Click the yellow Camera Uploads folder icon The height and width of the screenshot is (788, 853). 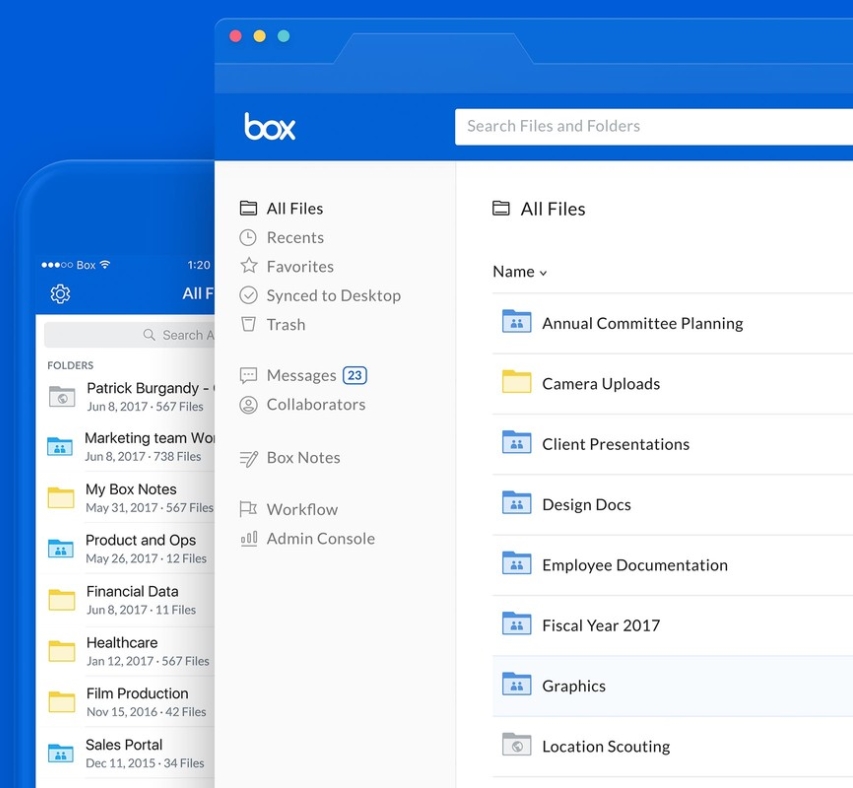(x=516, y=381)
